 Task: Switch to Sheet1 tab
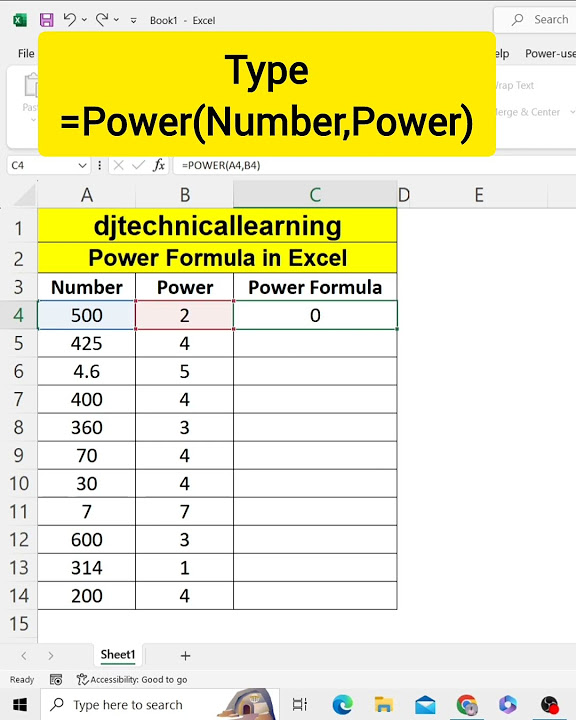coord(118,655)
